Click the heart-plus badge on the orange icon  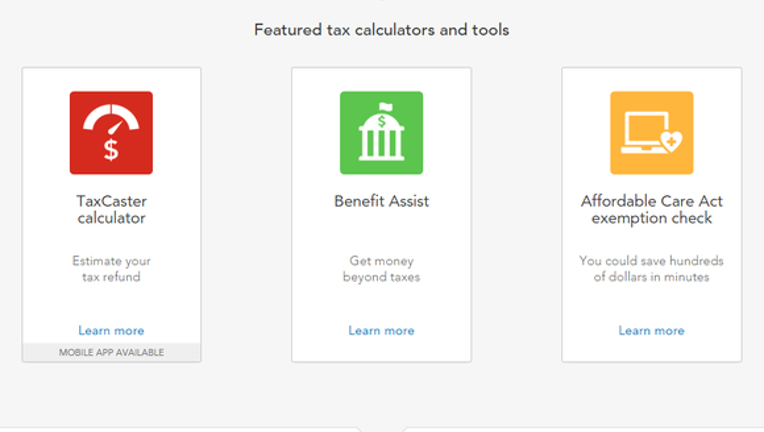[672, 141]
